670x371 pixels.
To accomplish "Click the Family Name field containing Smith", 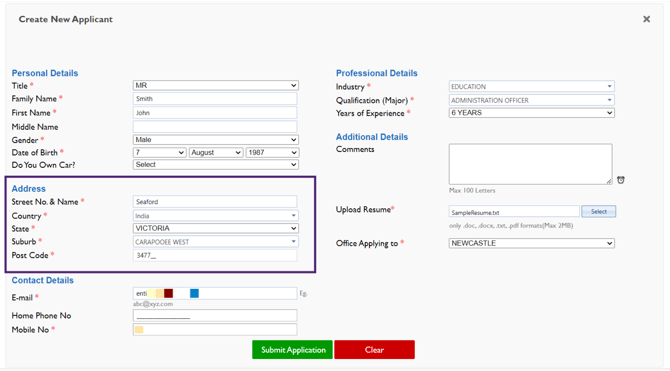I will pyautogui.click(x=215, y=99).
